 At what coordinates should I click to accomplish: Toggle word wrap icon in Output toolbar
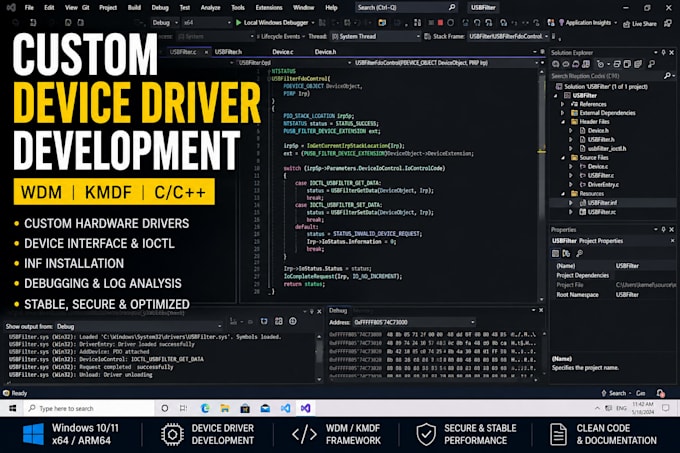[264, 321]
